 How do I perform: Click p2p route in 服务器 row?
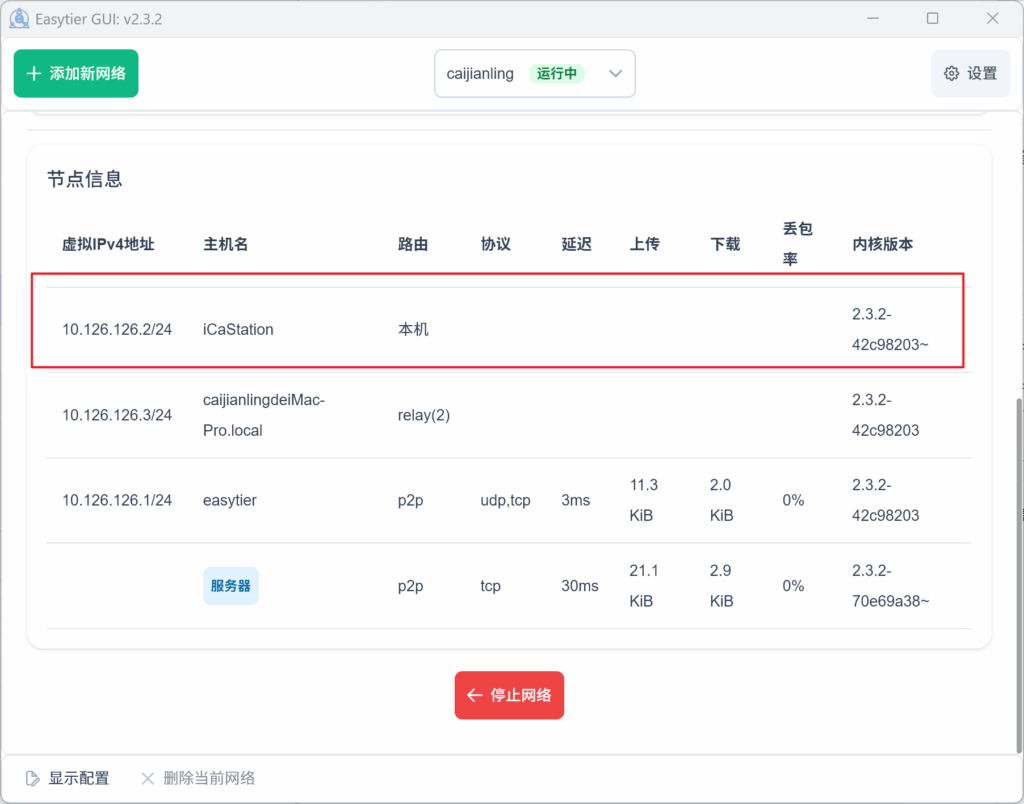411,586
